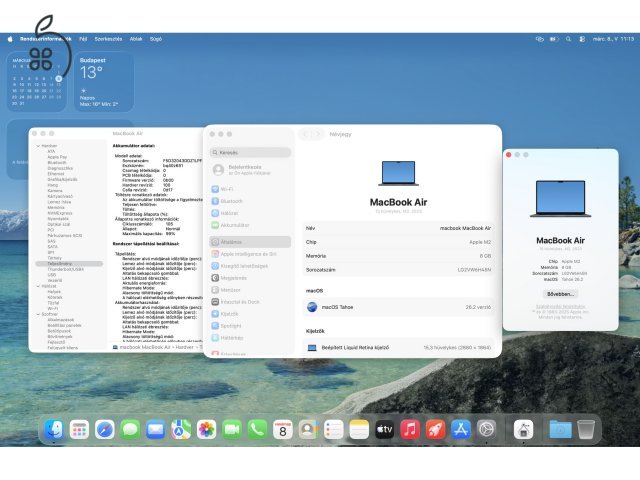The image size is (640, 480).
Task: Go forward in System Settings navigation
Action: 318,134
